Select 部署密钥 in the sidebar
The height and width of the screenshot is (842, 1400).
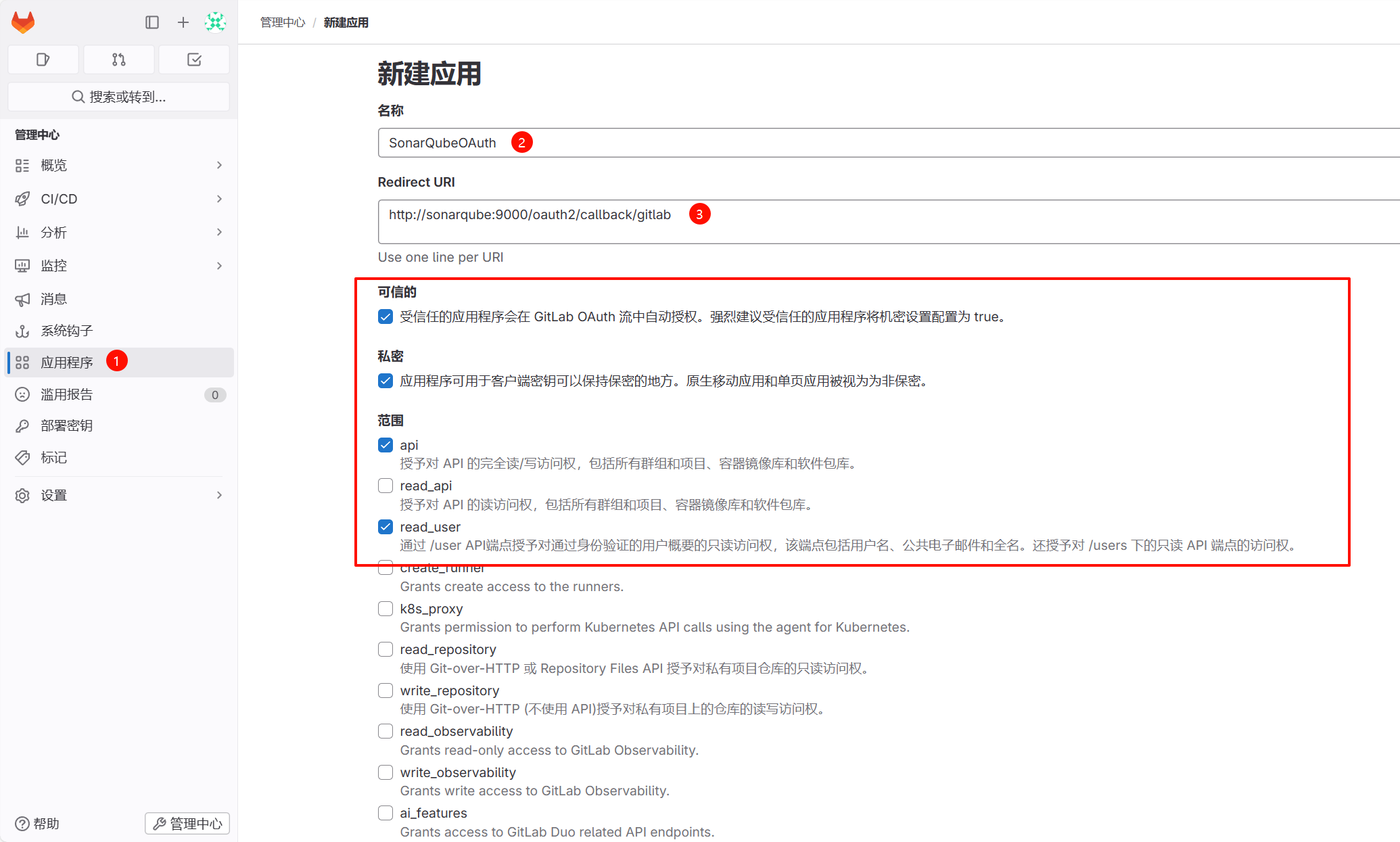pyautogui.click(x=66, y=425)
